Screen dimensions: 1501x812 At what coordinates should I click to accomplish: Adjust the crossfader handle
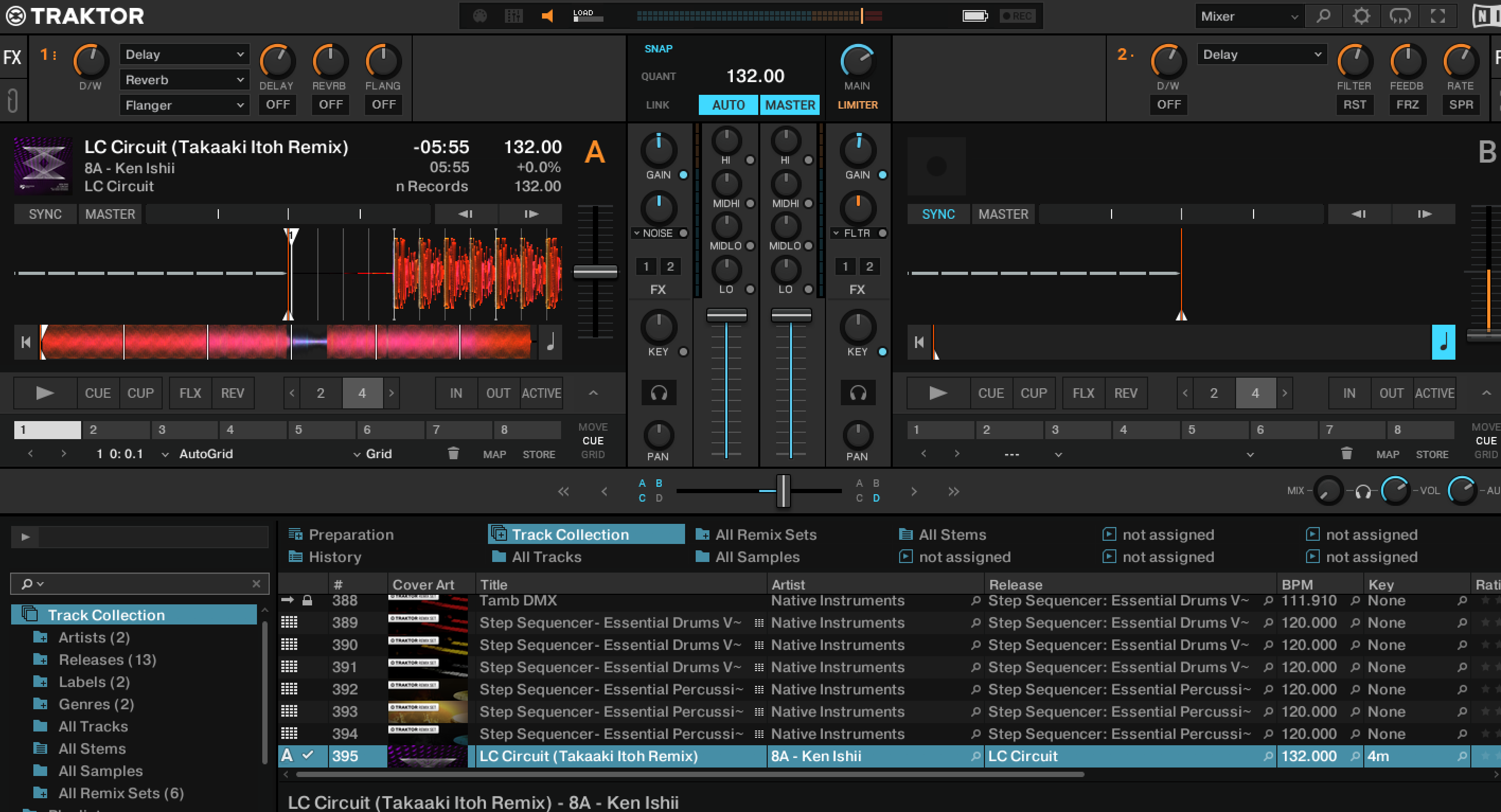pyautogui.click(x=784, y=491)
